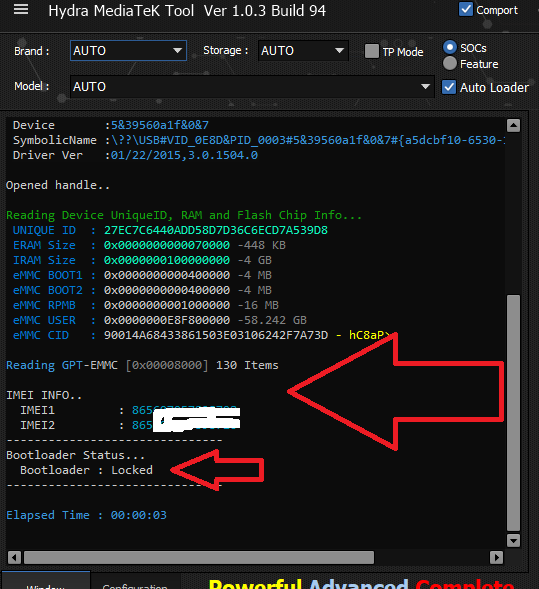Click the eMMC BOOT2 value line
Viewport: 539px width, 589px height.
tap(188, 290)
